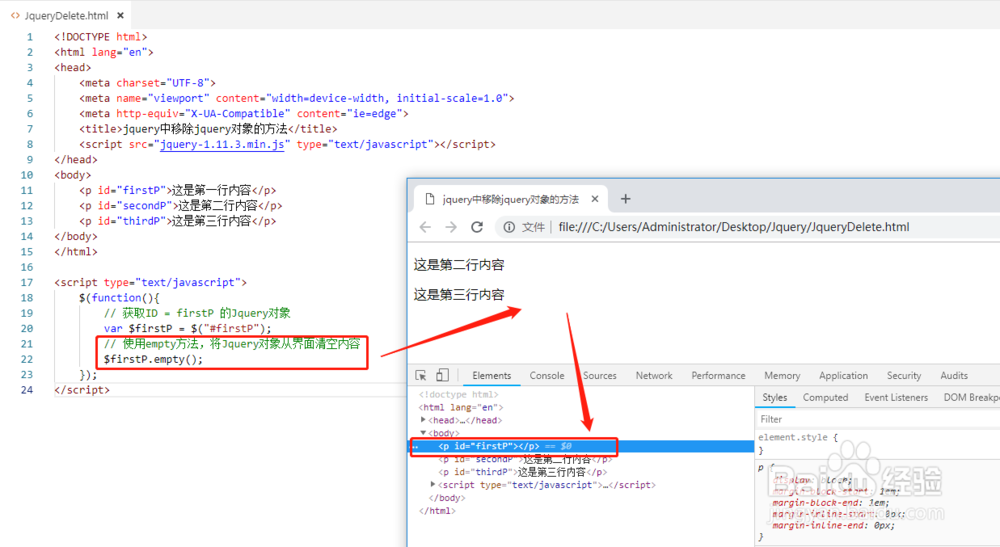
Task: Open the DOM Breakpoints sidebar pane
Action: 971,397
